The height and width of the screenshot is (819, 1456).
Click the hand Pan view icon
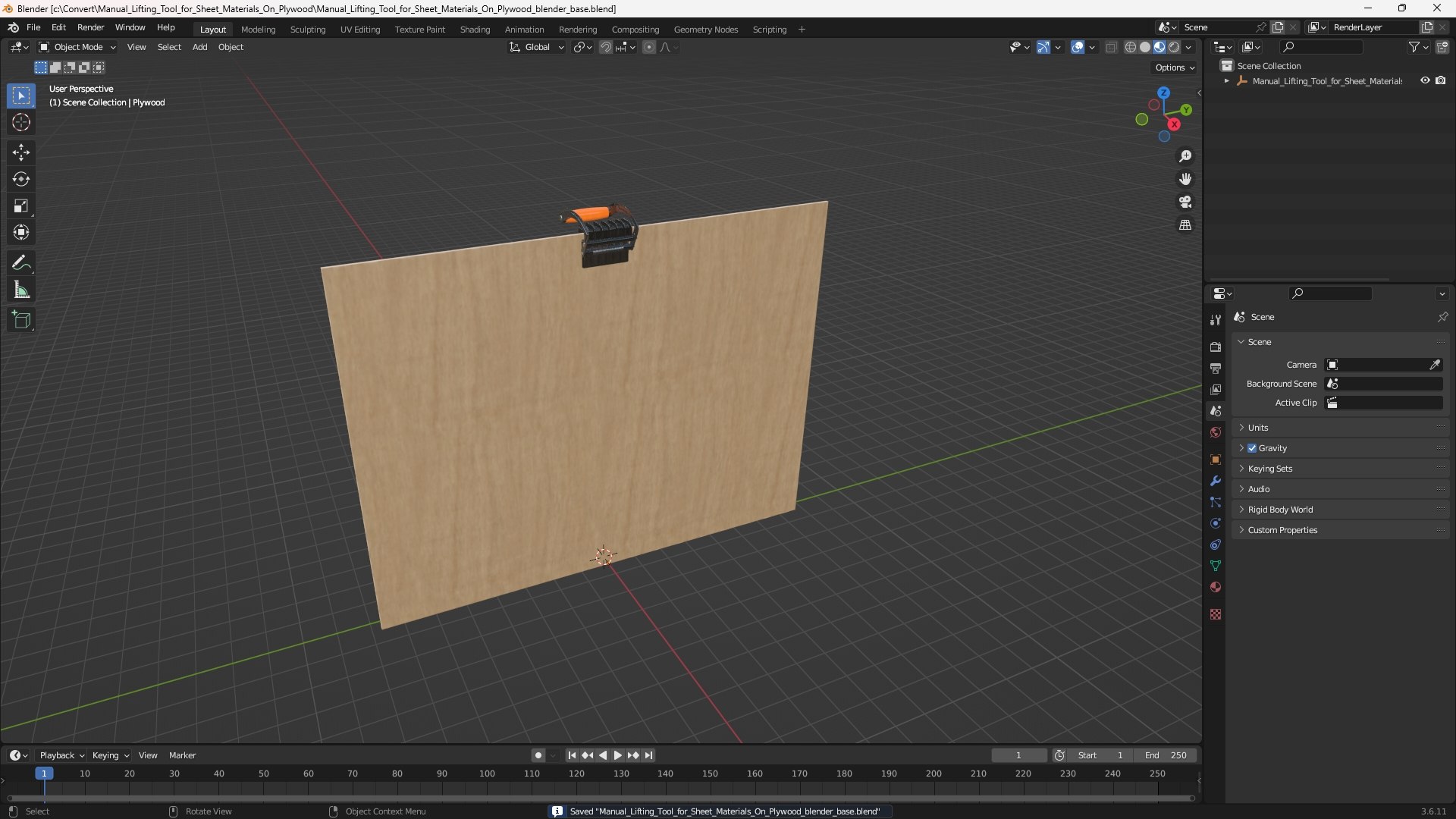tap(1185, 179)
